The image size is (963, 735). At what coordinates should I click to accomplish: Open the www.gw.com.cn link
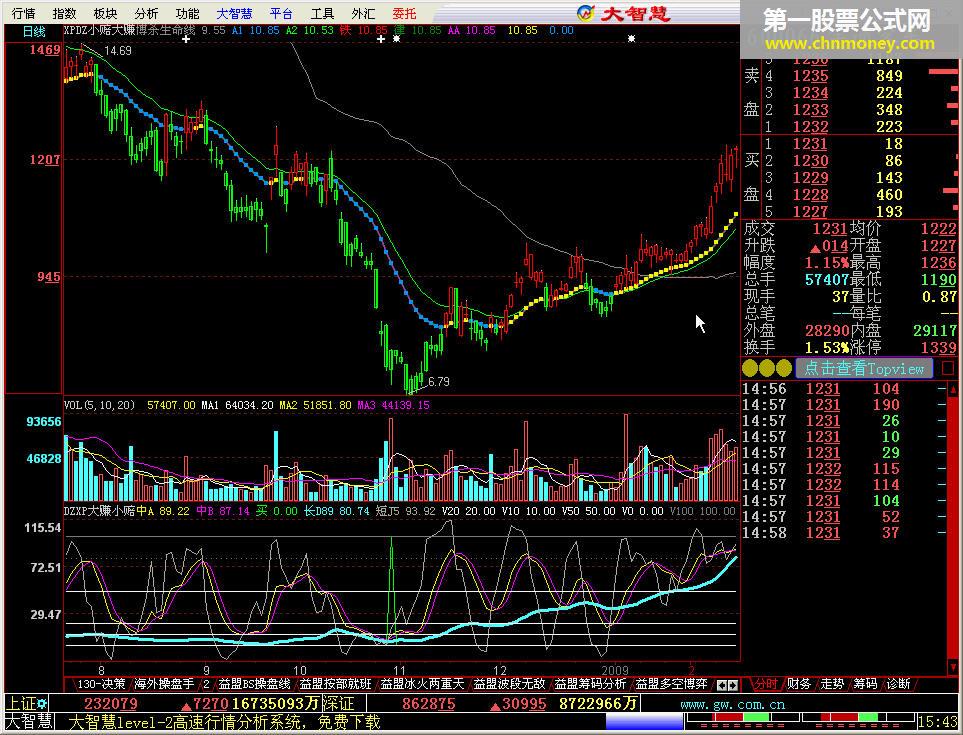pos(733,704)
